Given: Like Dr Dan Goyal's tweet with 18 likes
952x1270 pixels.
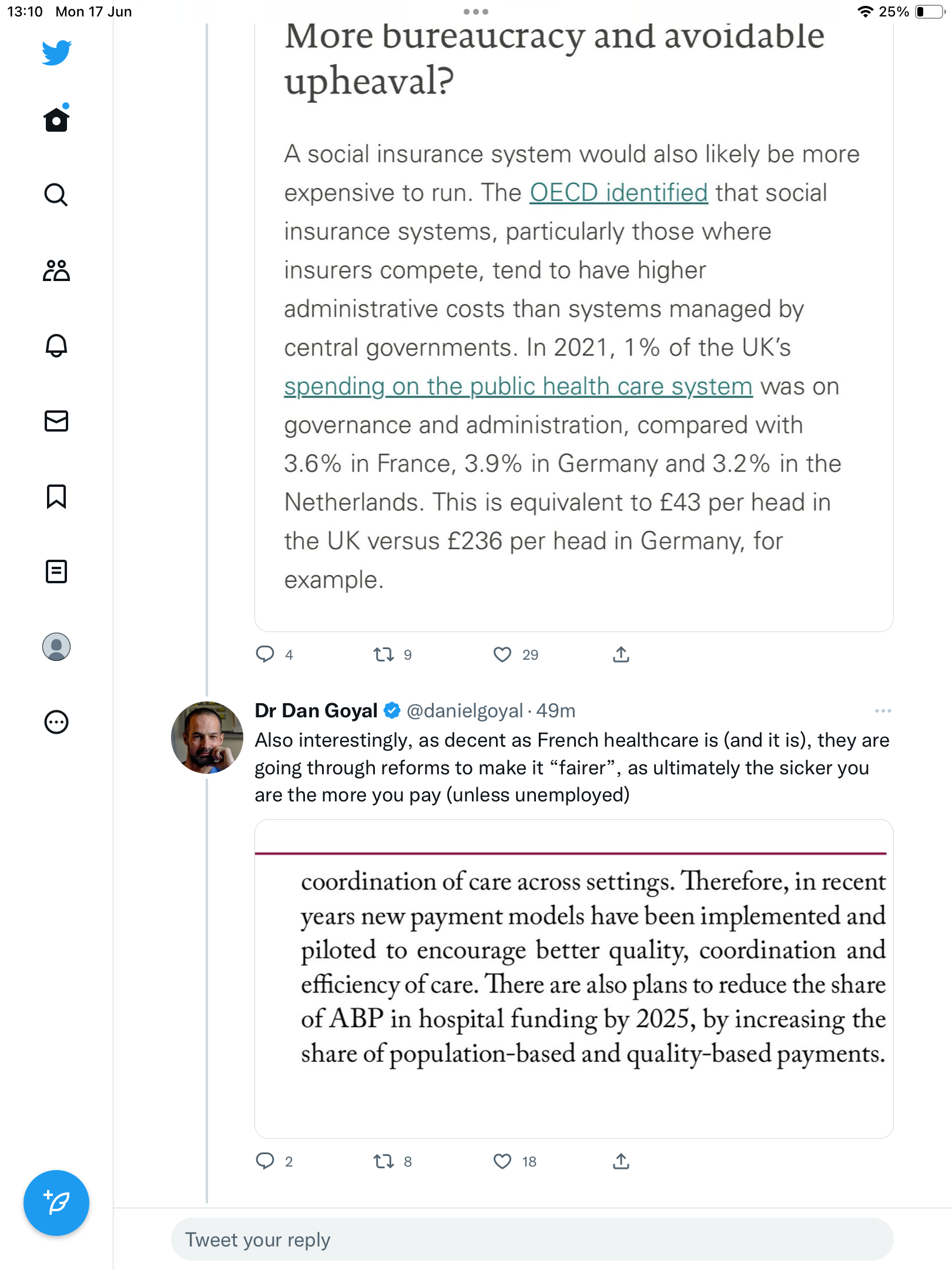Looking at the screenshot, I should tap(502, 1161).
